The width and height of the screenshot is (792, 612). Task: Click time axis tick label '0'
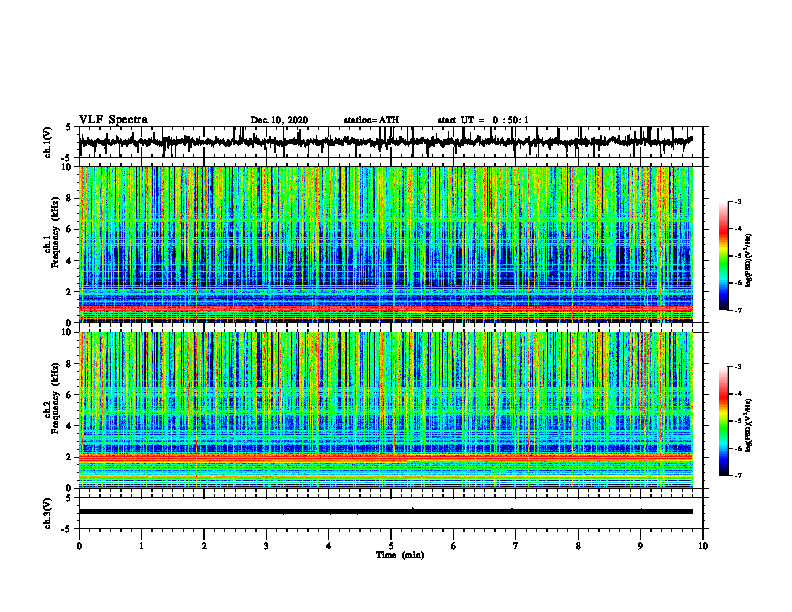click(x=79, y=546)
